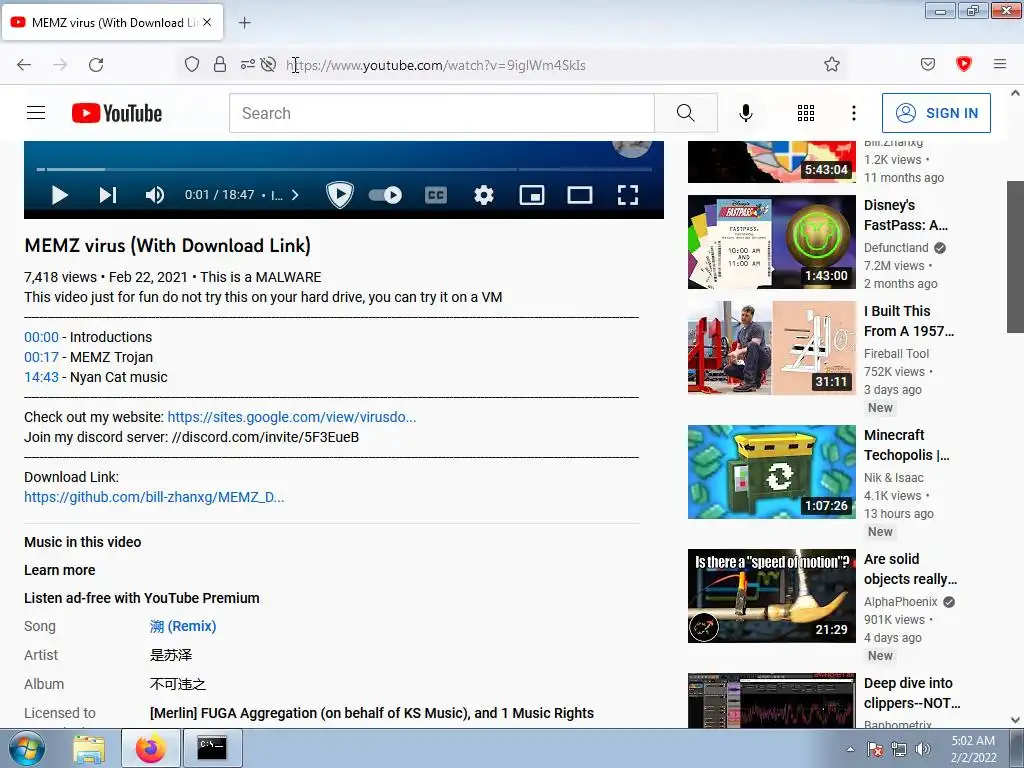The height and width of the screenshot is (768, 1024).
Task: Click the Firefox taskbar icon
Action: 151,748
